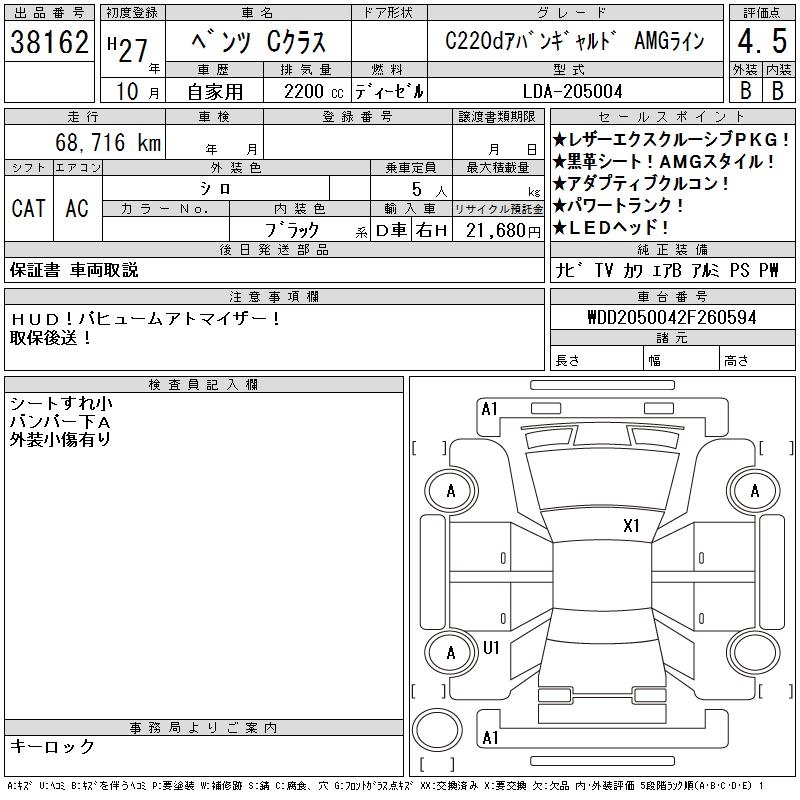Click the リサイクル預託金 header
Image resolution: width=800 pixels, height=800 pixels.
click(498, 209)
